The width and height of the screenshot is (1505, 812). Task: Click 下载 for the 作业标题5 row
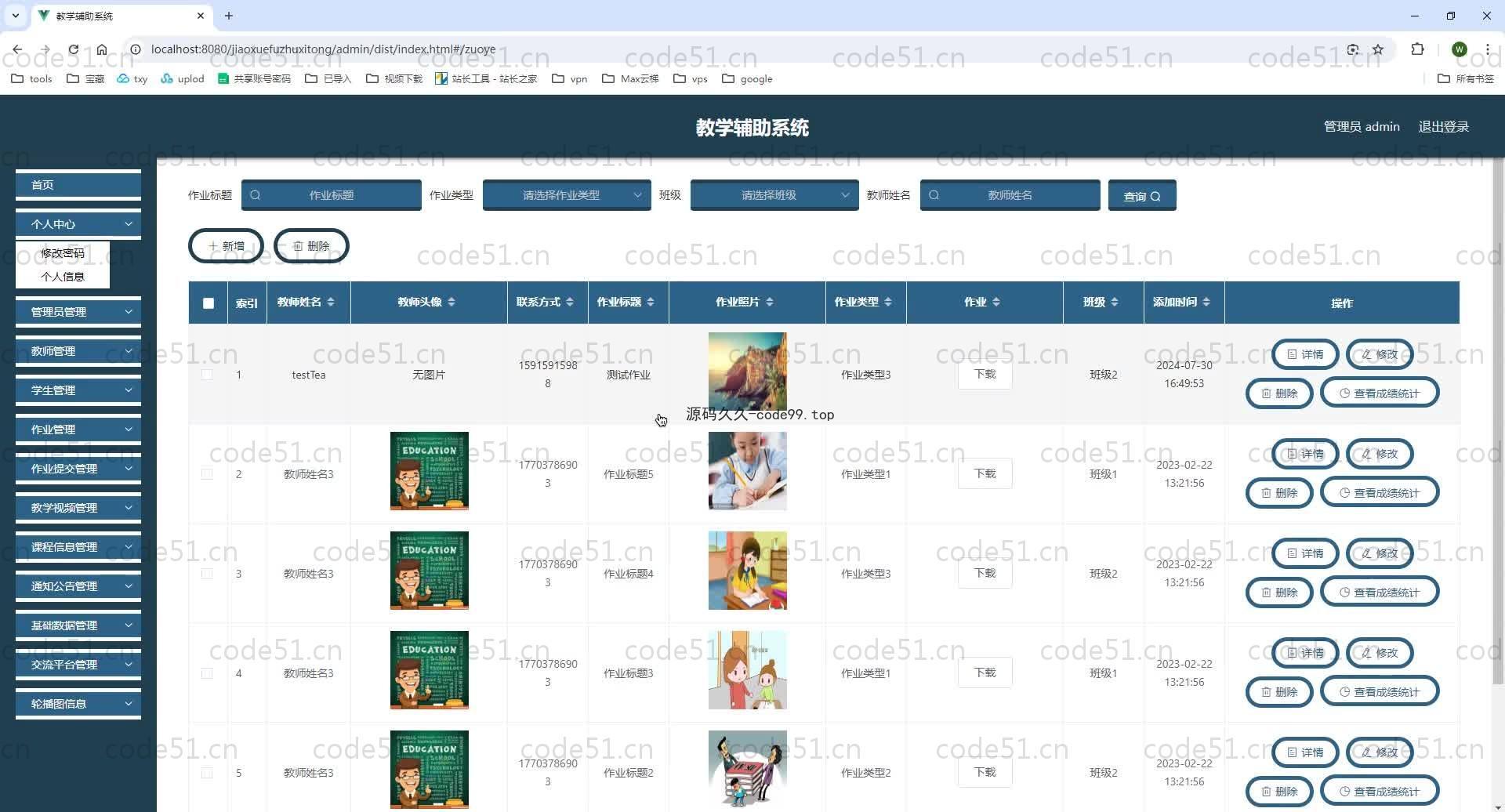(985, 474)
